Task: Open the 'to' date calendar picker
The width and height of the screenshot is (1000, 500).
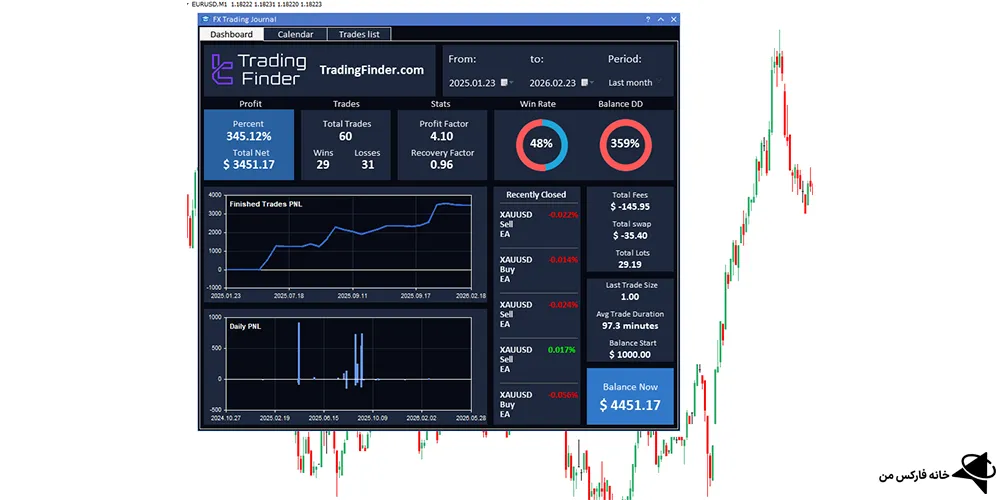Action: point(586,83)
